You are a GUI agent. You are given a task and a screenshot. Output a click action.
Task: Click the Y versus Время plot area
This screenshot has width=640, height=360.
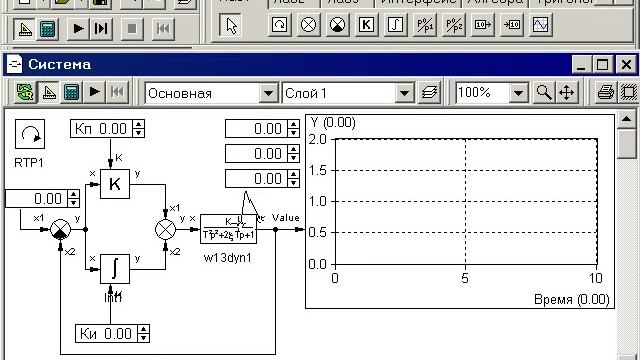click(466, 202)
